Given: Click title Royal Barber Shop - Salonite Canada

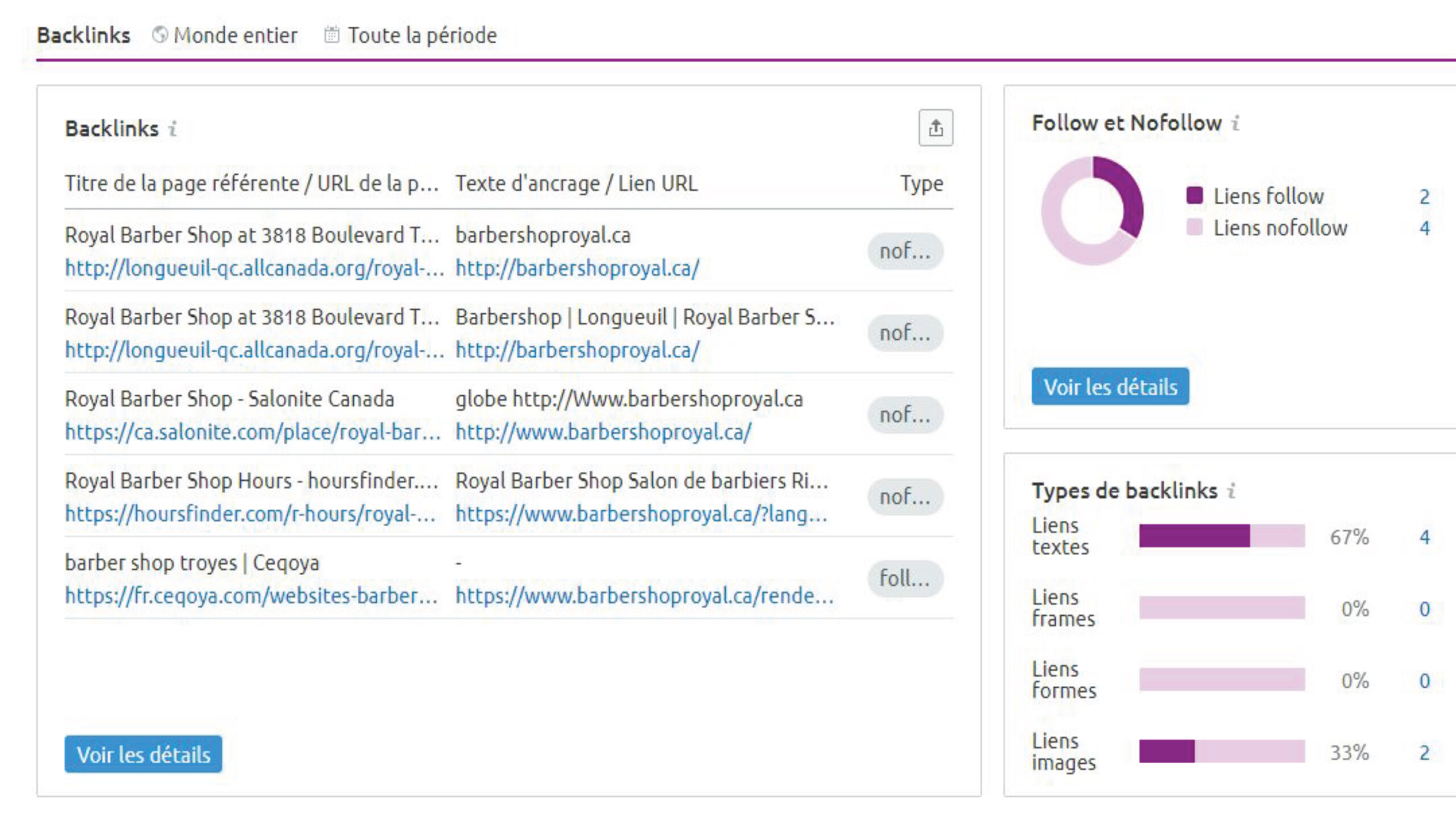Looking at the screenshot, I should click(x=229, y=399).
